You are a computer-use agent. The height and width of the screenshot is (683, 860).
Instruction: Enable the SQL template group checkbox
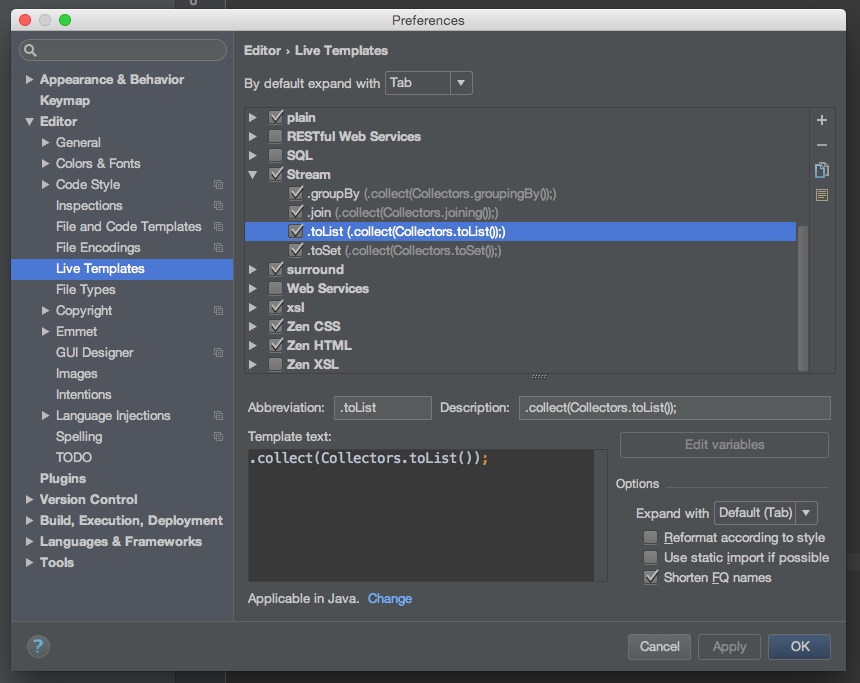click(274, 155)
